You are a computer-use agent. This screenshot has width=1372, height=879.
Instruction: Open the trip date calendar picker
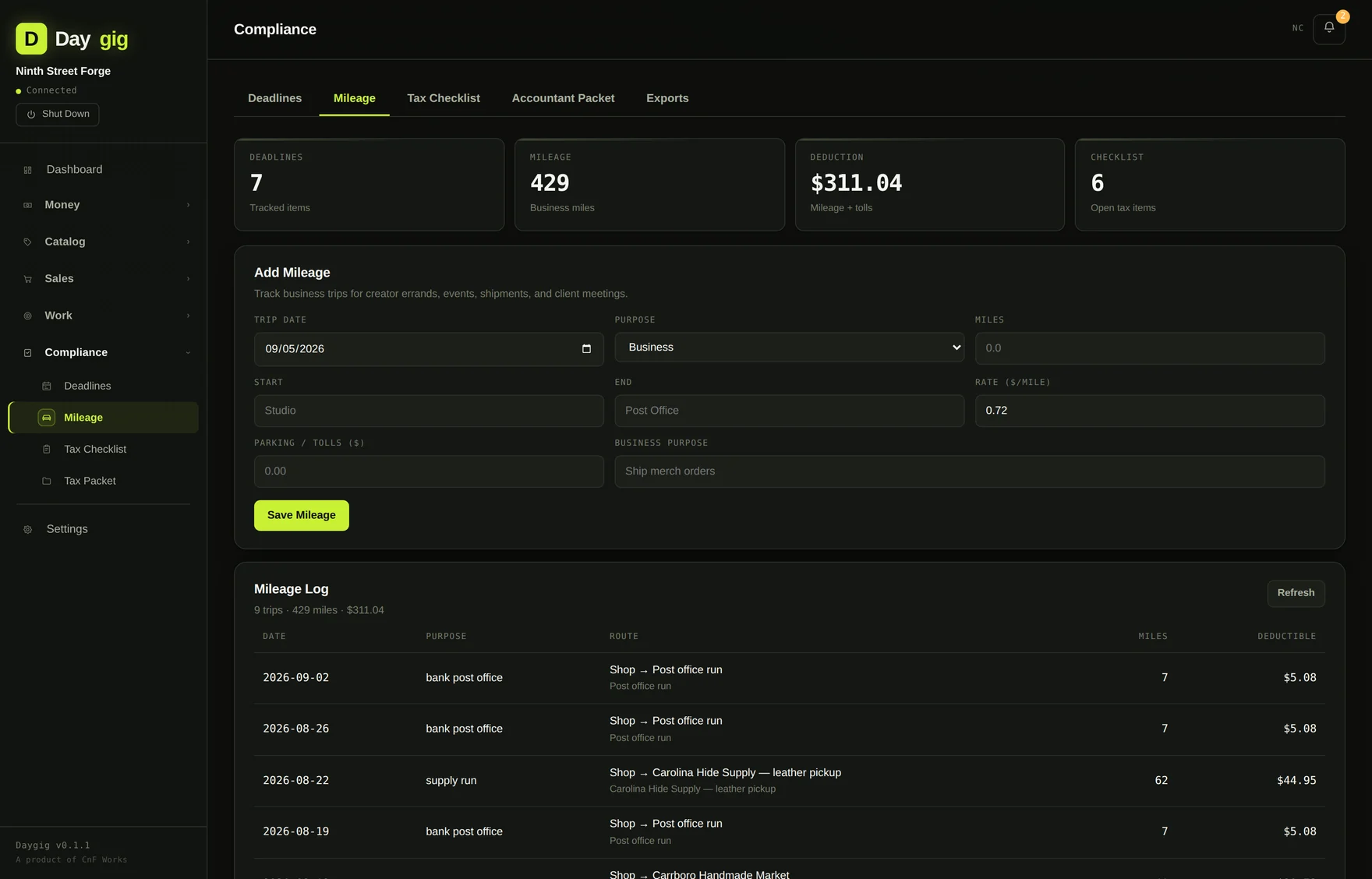coord(586,349)
